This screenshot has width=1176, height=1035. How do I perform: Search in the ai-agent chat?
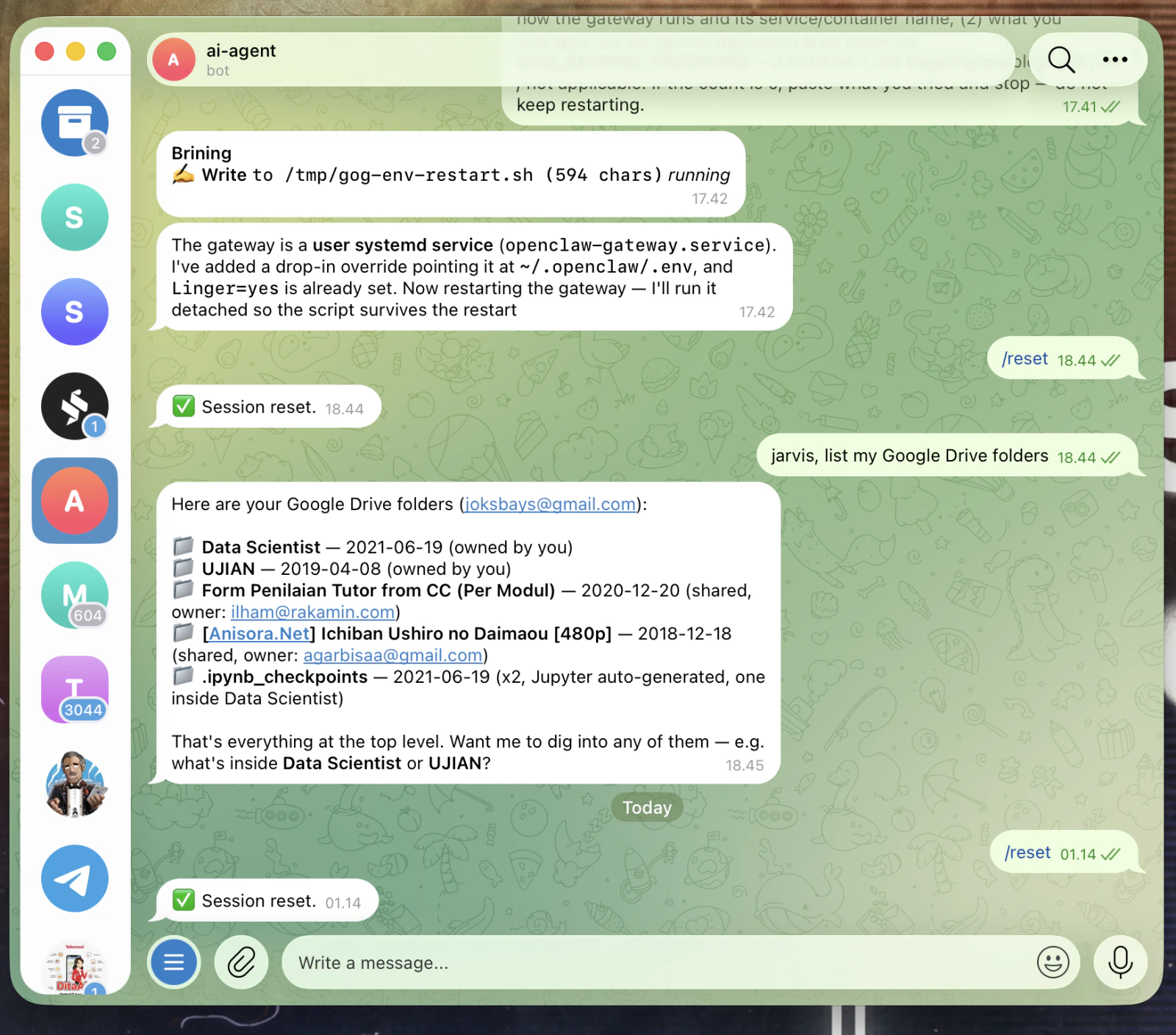tap(1061, 60)
